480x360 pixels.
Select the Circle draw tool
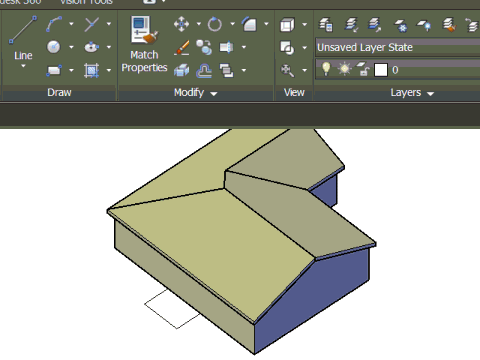(x=53, y=47)
